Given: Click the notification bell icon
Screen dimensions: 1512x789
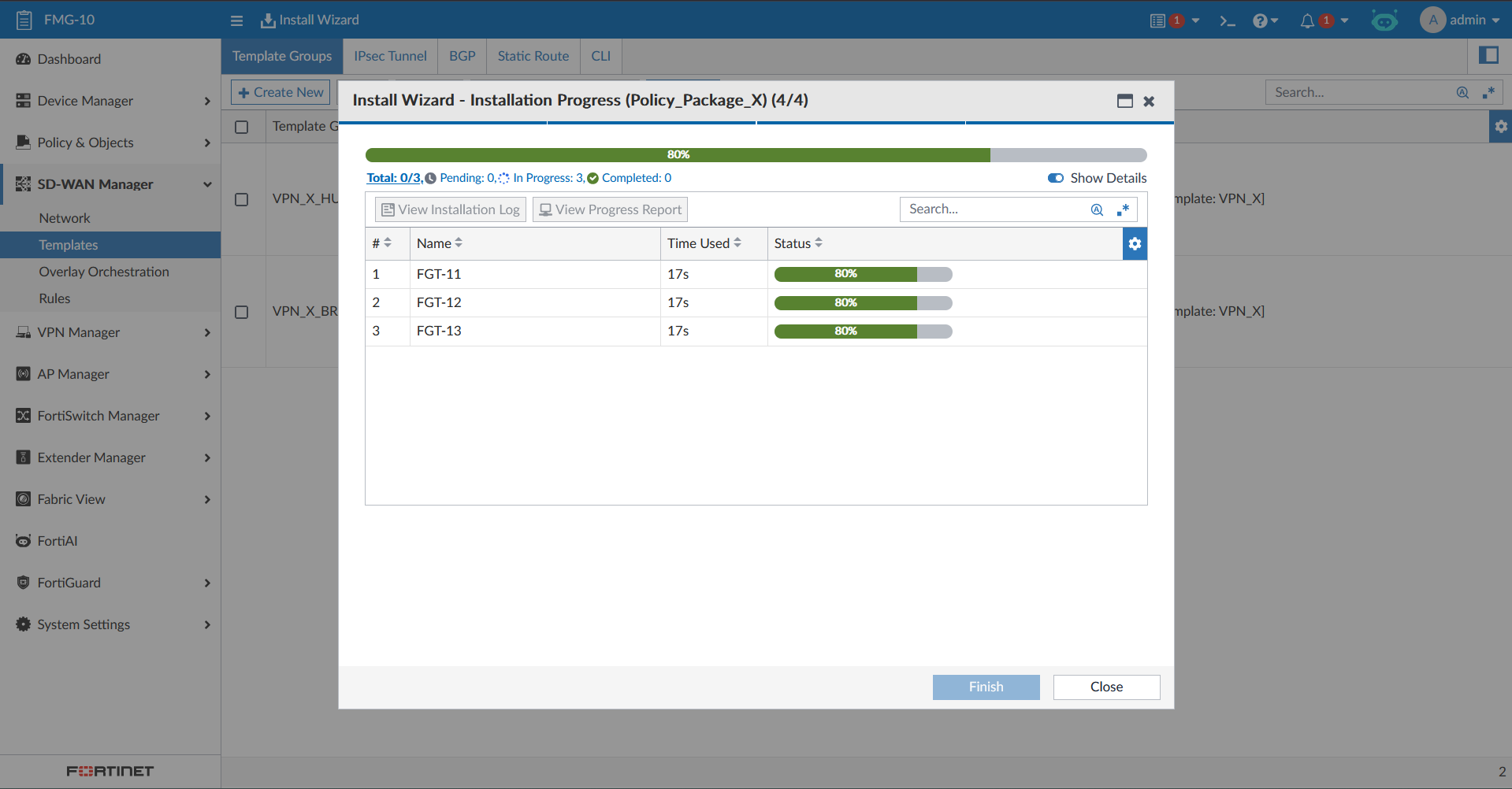Looking at the screenshot, I should (1307, 20).
